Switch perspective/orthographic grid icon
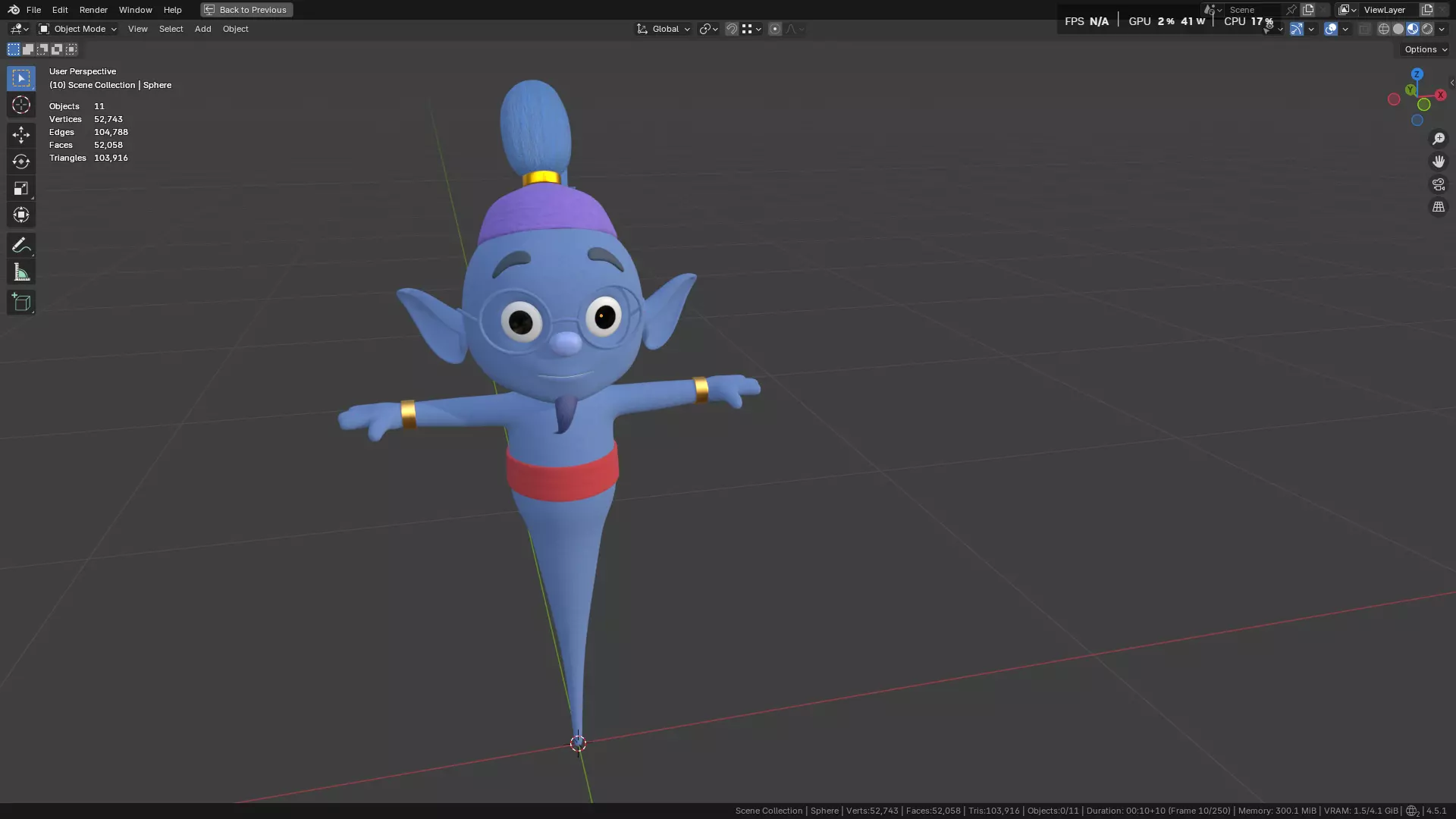 (1439, 207)
